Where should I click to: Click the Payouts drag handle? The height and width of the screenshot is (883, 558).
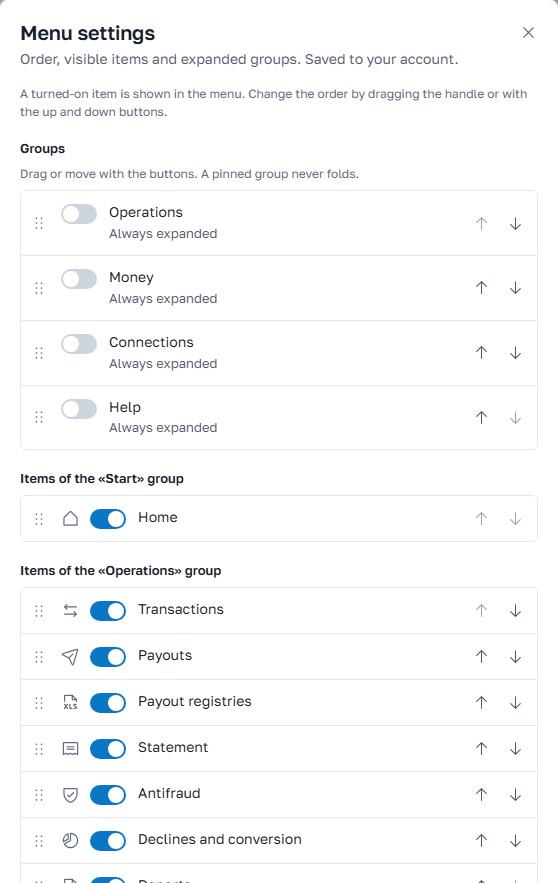[39, 657]
